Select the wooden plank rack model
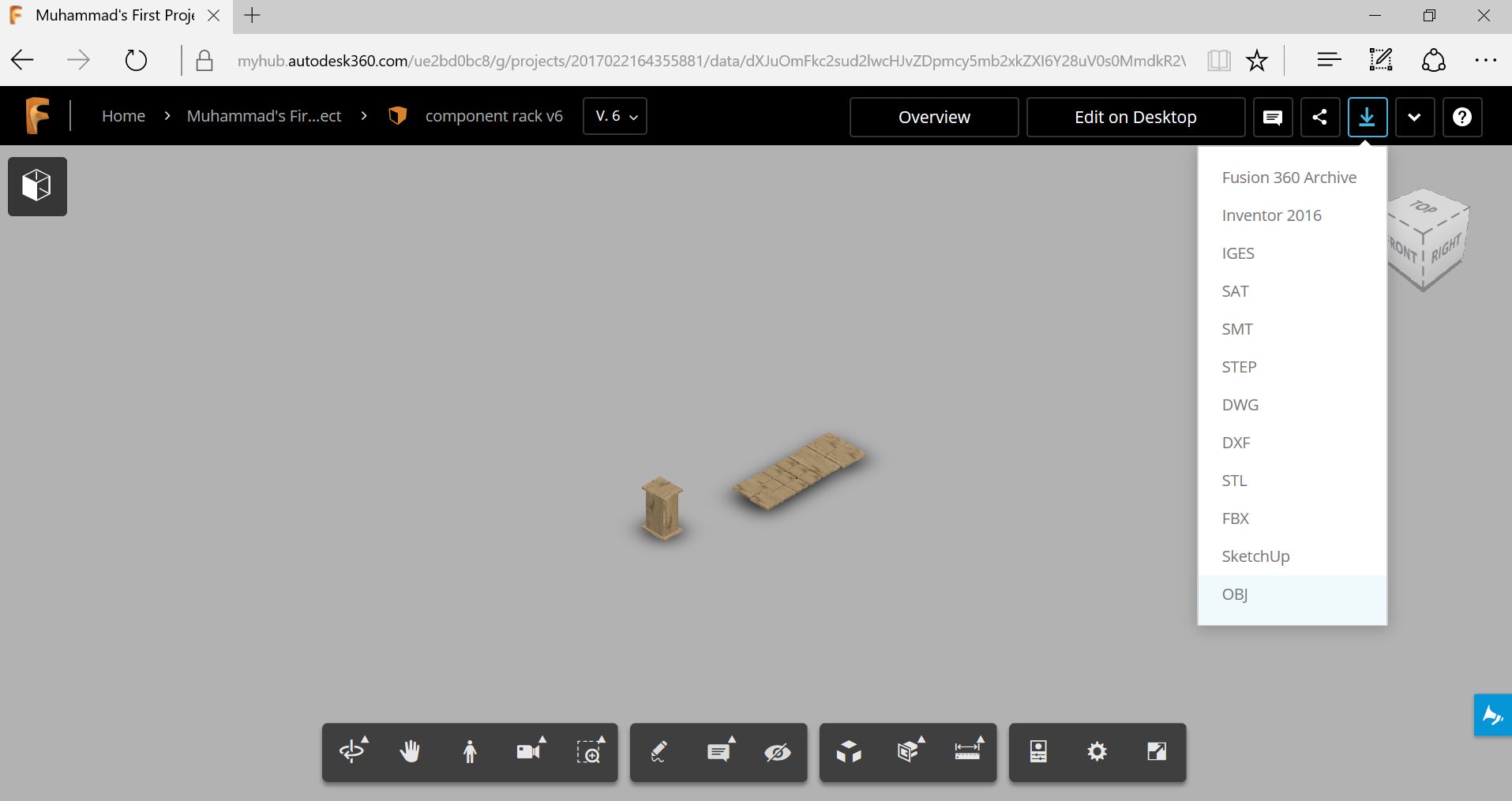The height and width of the screenshot is (801, 1512). tap(799, 470)
